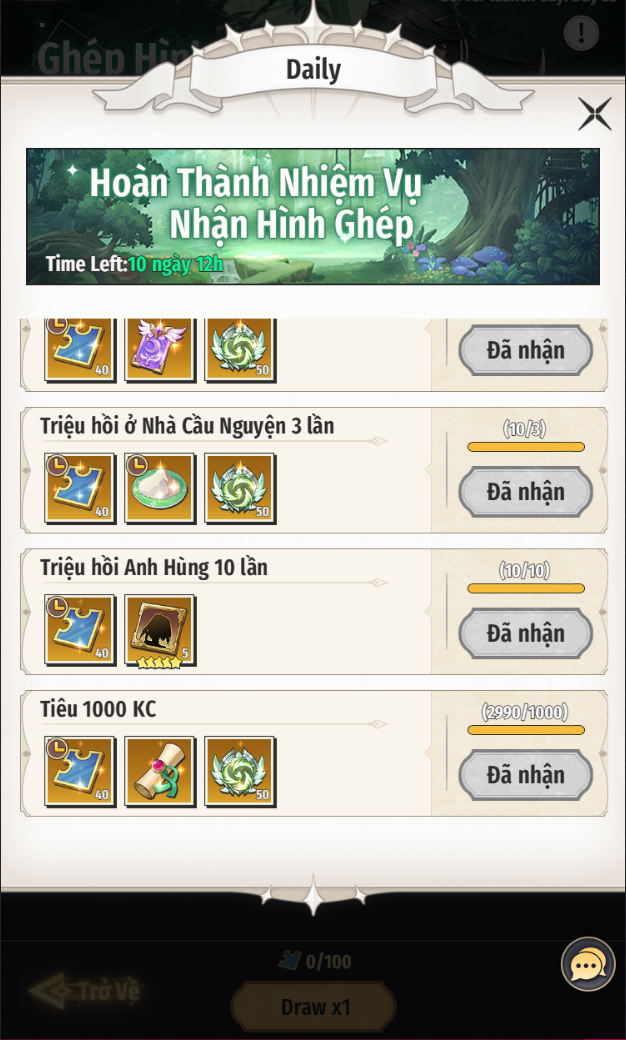The width and height of the screenshot is (626, 1040).
Task: Tap the Draw x1 button
Action: point(314,1008)
